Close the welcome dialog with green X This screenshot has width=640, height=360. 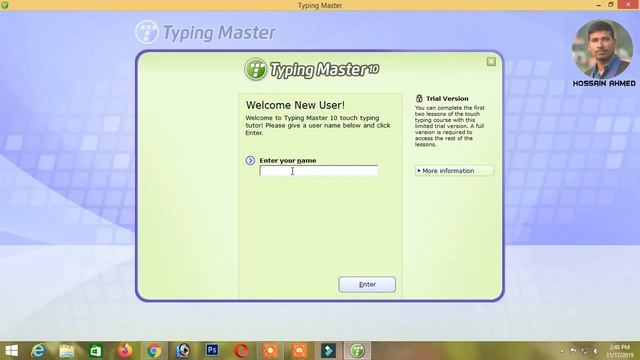coord(491,62)
